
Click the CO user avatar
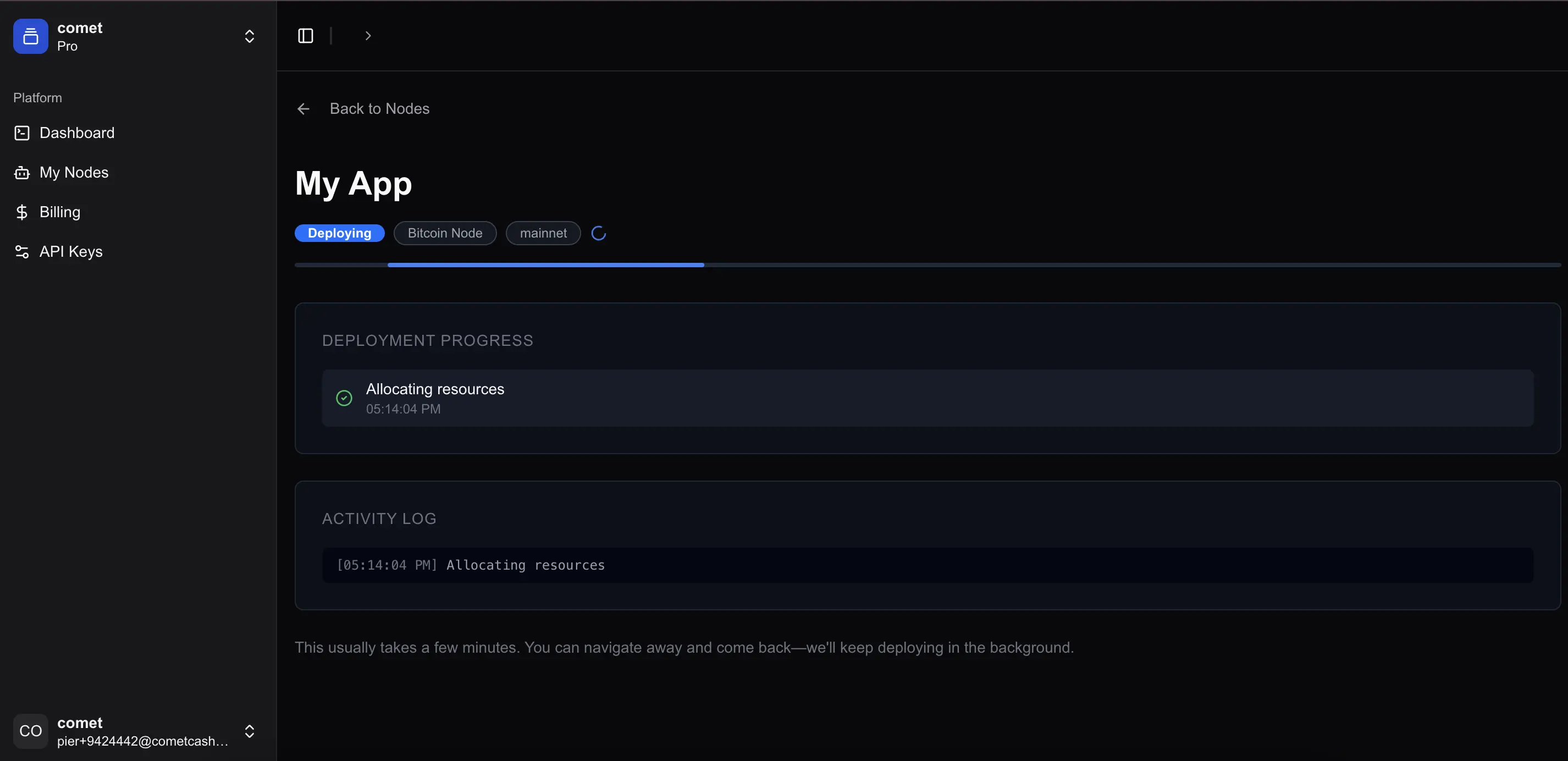pos(30,731)
